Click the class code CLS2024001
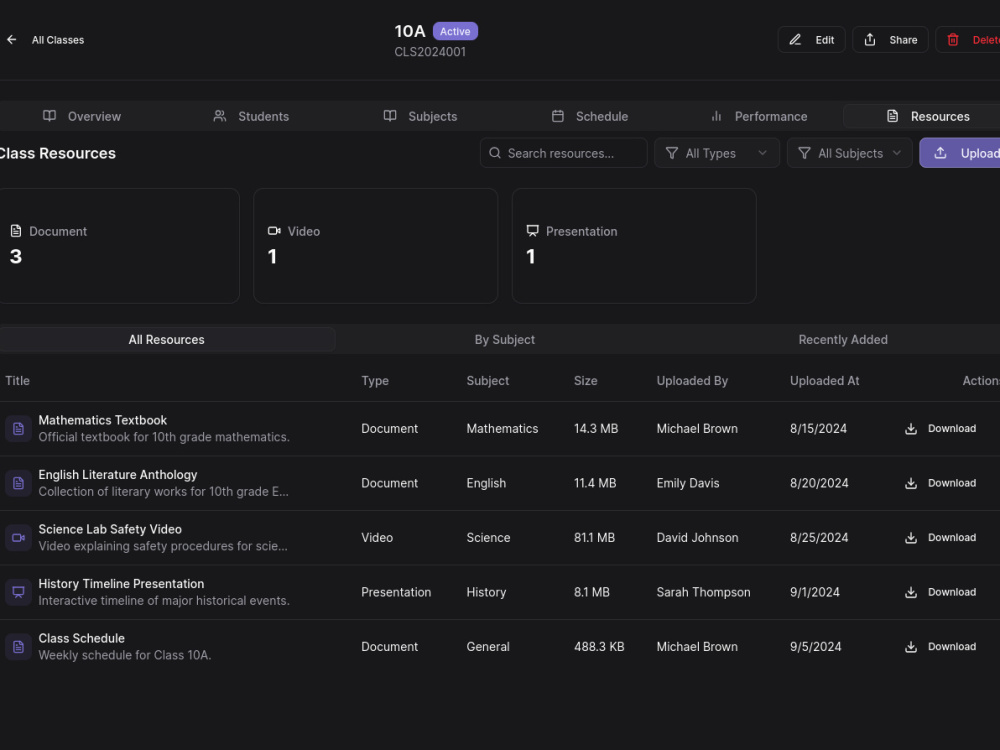 coord(430,52)
